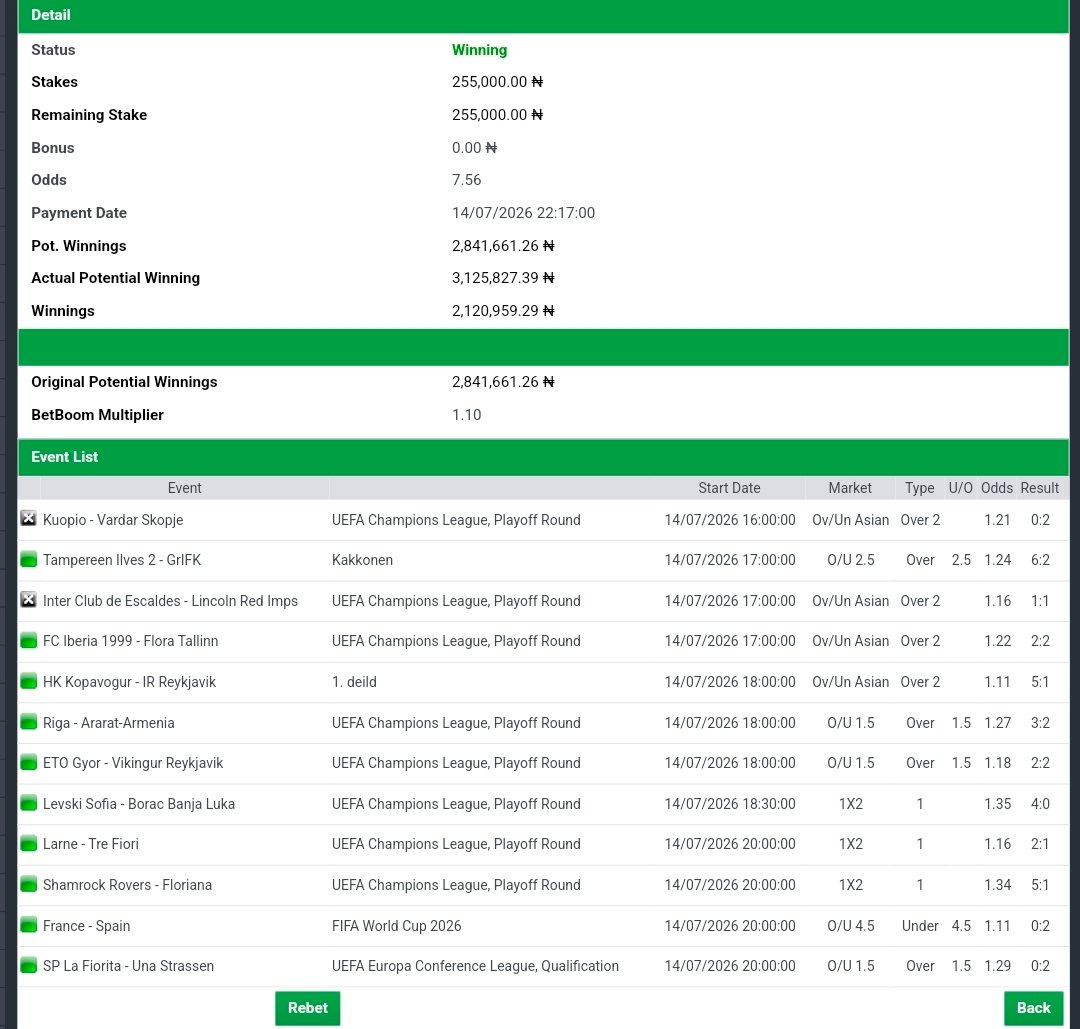Click the 1:1 result for Inter Club de Escaldes
The height and width of the screenshot is (1029, 1080).
click(x=1040, y=601)
